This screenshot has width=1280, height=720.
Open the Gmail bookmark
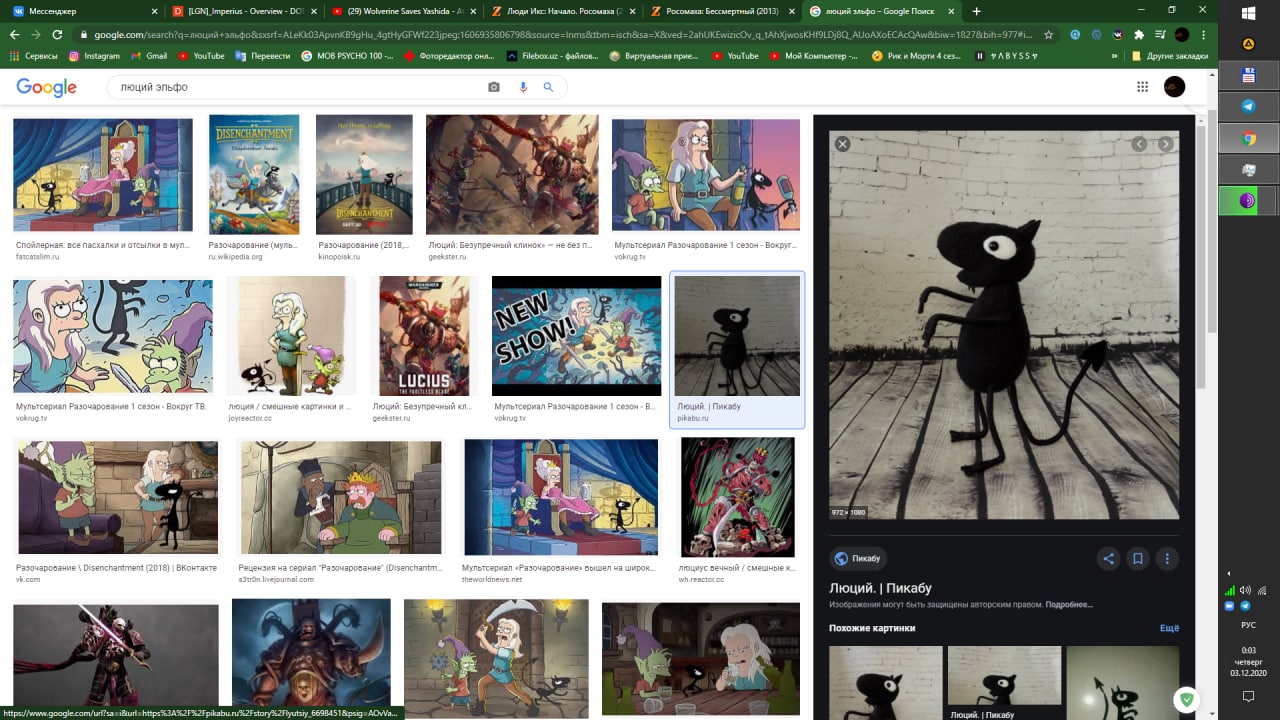(x=147, y=56)
